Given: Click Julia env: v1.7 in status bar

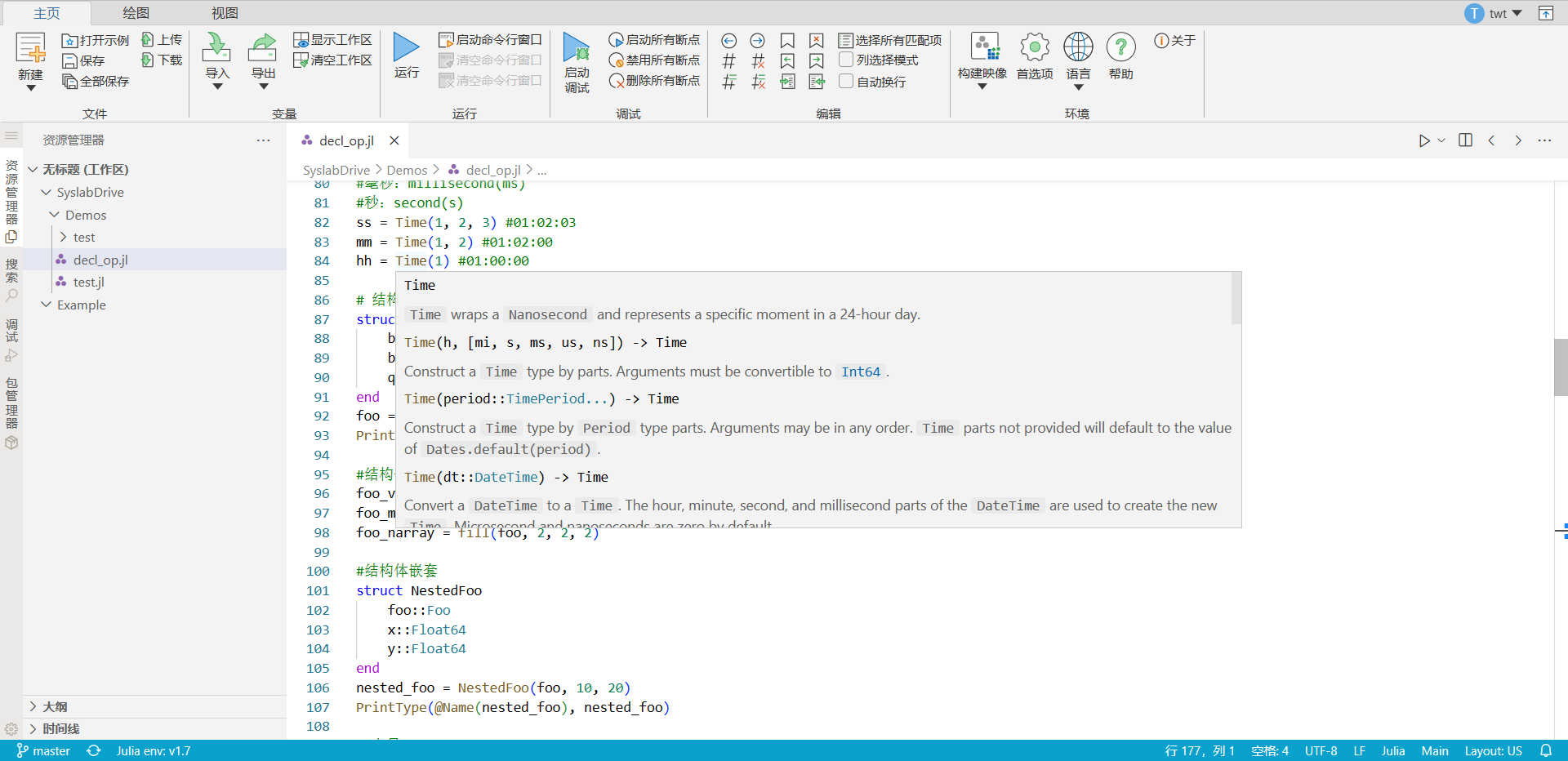Looking at the screenshot, I should click(154, 750).
